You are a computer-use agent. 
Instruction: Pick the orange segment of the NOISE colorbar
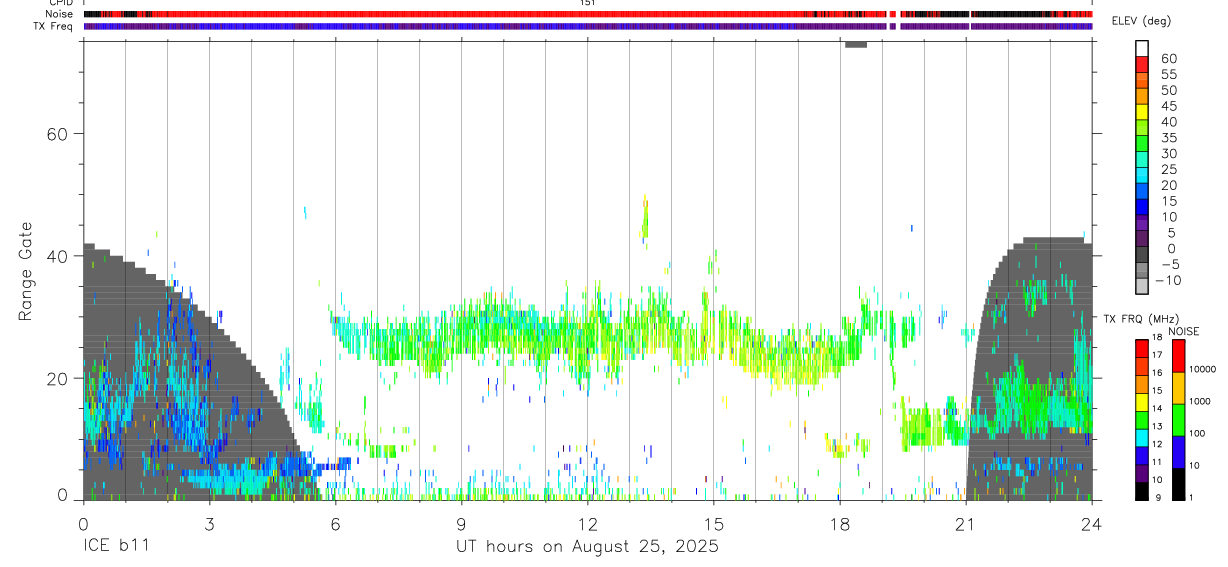point(1177,387)
